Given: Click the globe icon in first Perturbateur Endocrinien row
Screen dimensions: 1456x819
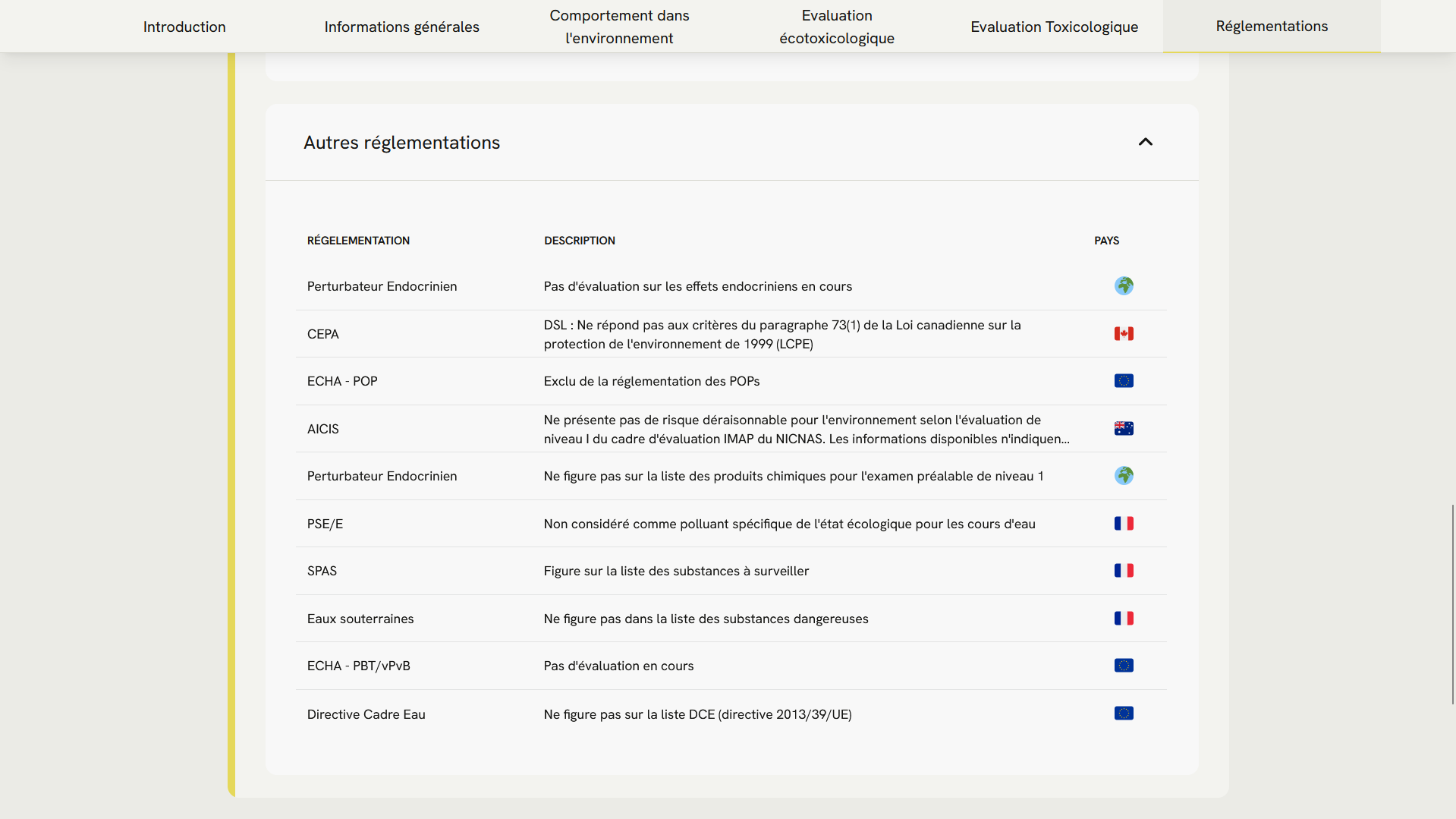Looking at the screenshot, I should [1124, 286].
